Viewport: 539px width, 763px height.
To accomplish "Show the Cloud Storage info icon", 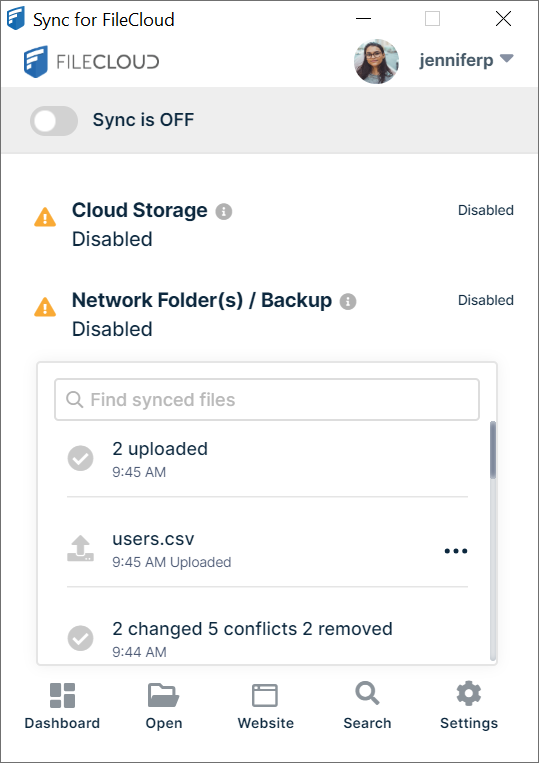I will click(x=224, y=212).
